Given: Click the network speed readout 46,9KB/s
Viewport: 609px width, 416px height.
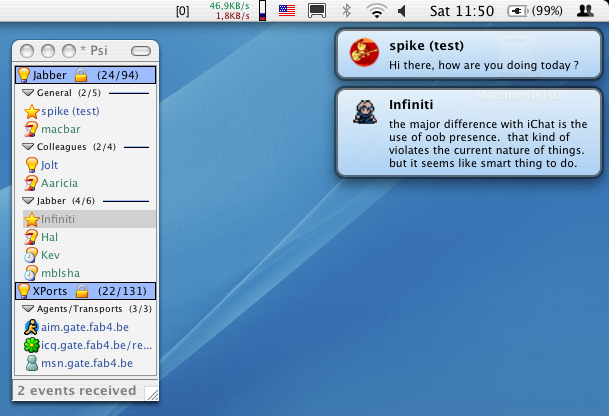Looking at the screenshot, I should click(229, 6).
